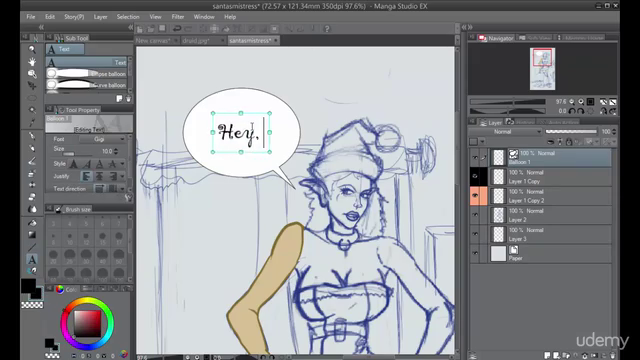Click delete layer trash icon at bottom right

pyautogui.click(x=612, y=356)
